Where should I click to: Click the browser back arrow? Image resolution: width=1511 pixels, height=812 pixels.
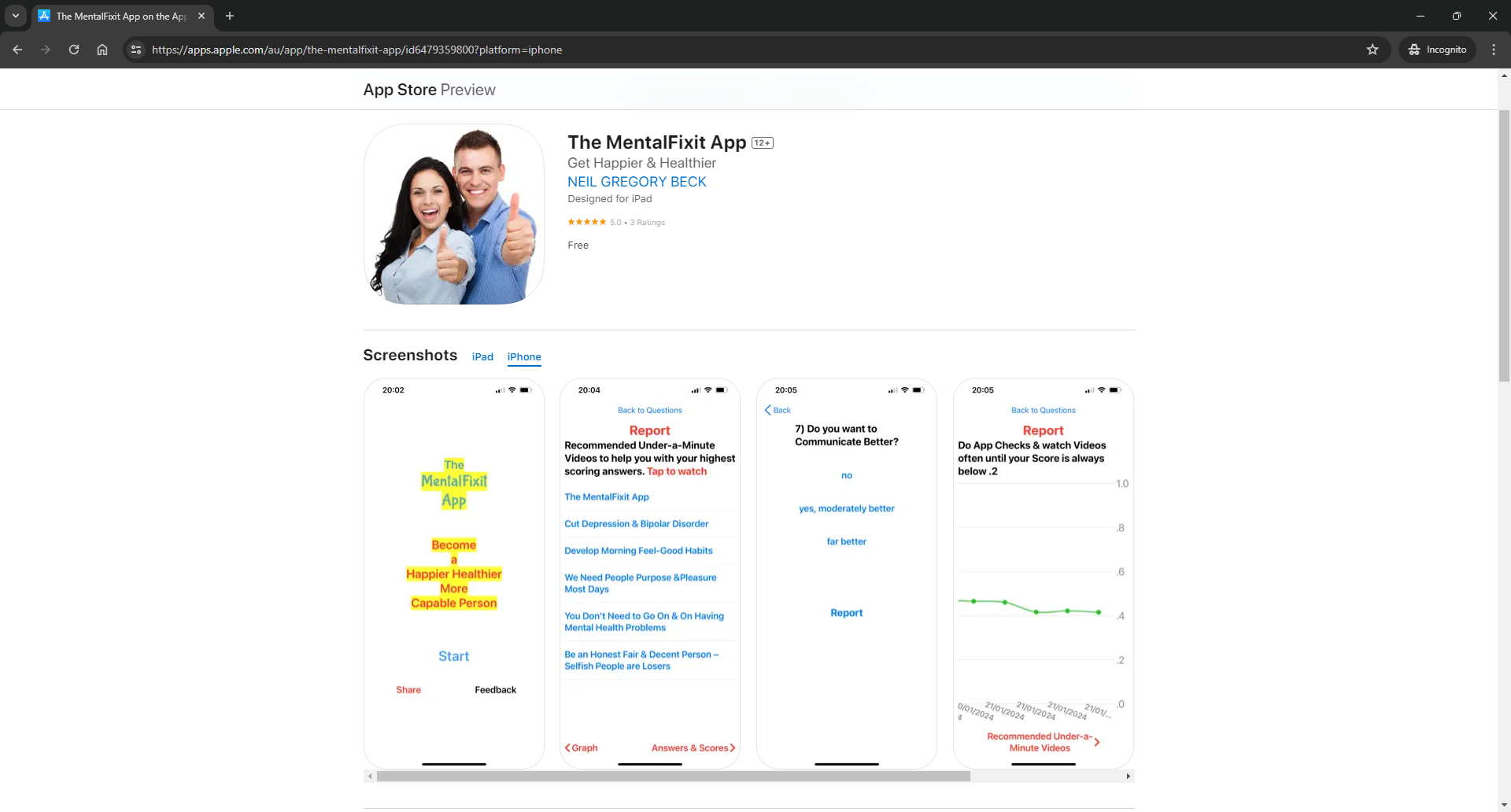tap(17, 50)
